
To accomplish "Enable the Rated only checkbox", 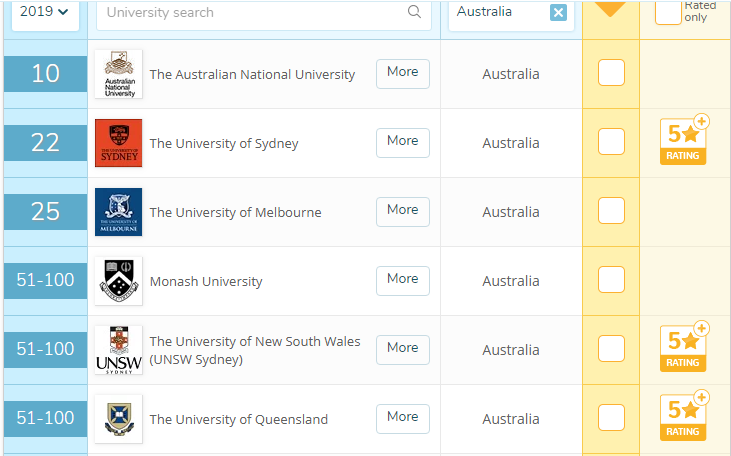I will pyautogui.click(x=668, y=12).
